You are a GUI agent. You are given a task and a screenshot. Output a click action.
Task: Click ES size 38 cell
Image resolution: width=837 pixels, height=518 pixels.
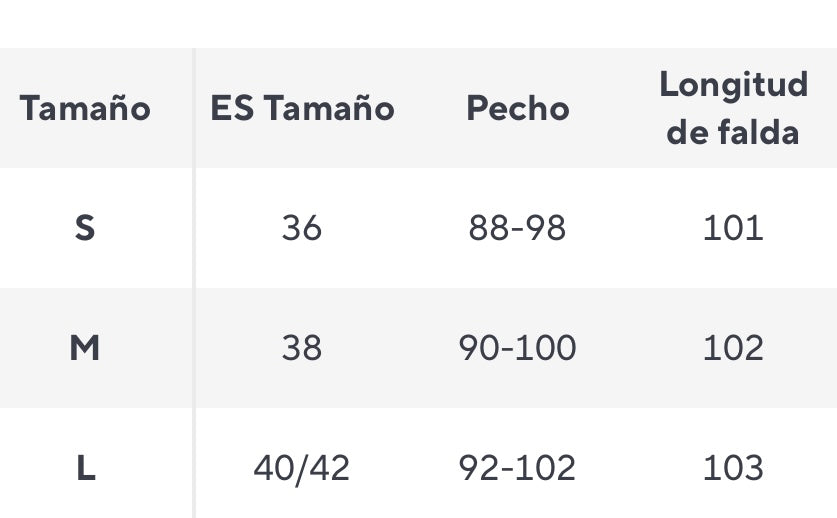[302, 348]
